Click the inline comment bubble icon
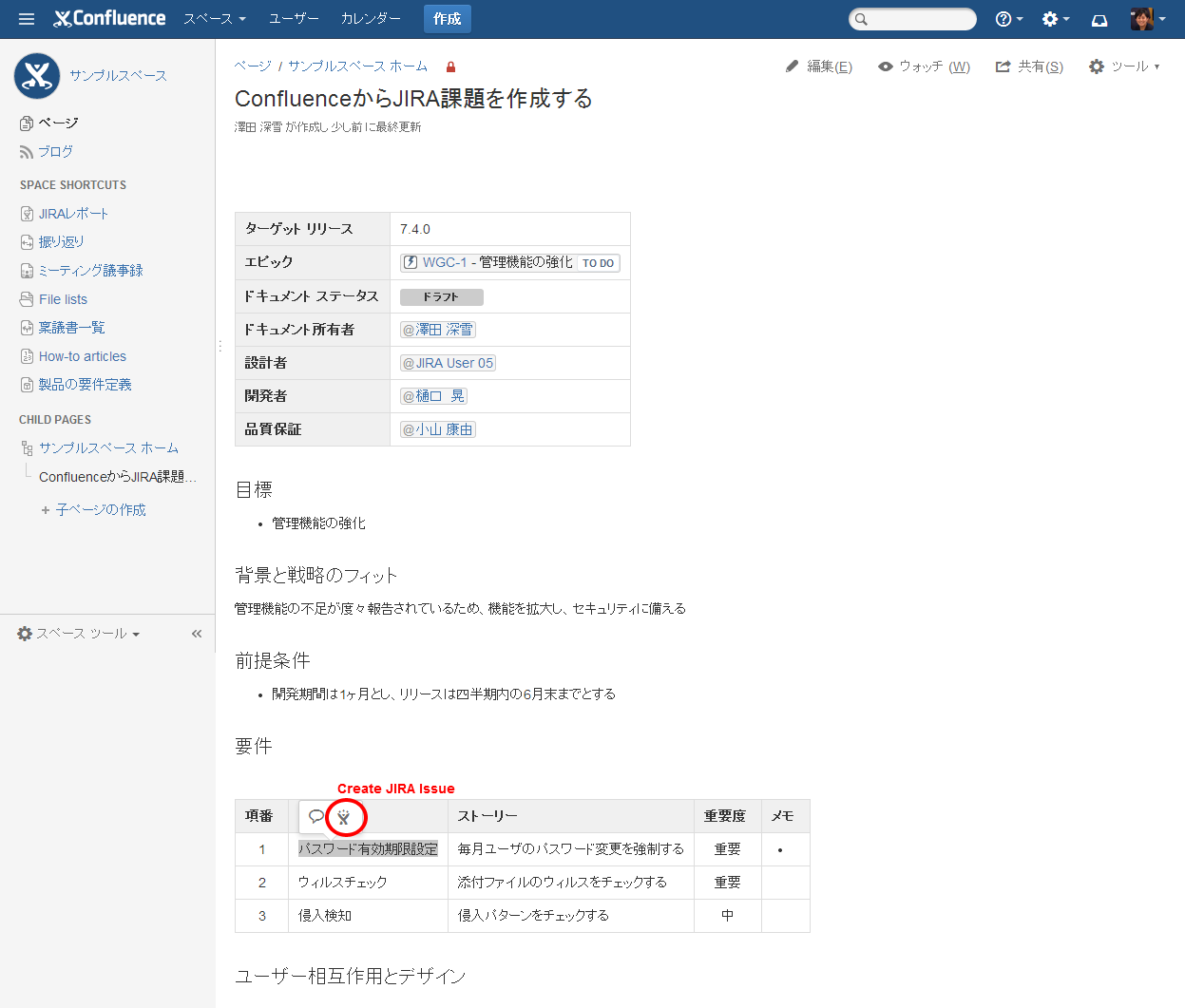 click(315, 817)
